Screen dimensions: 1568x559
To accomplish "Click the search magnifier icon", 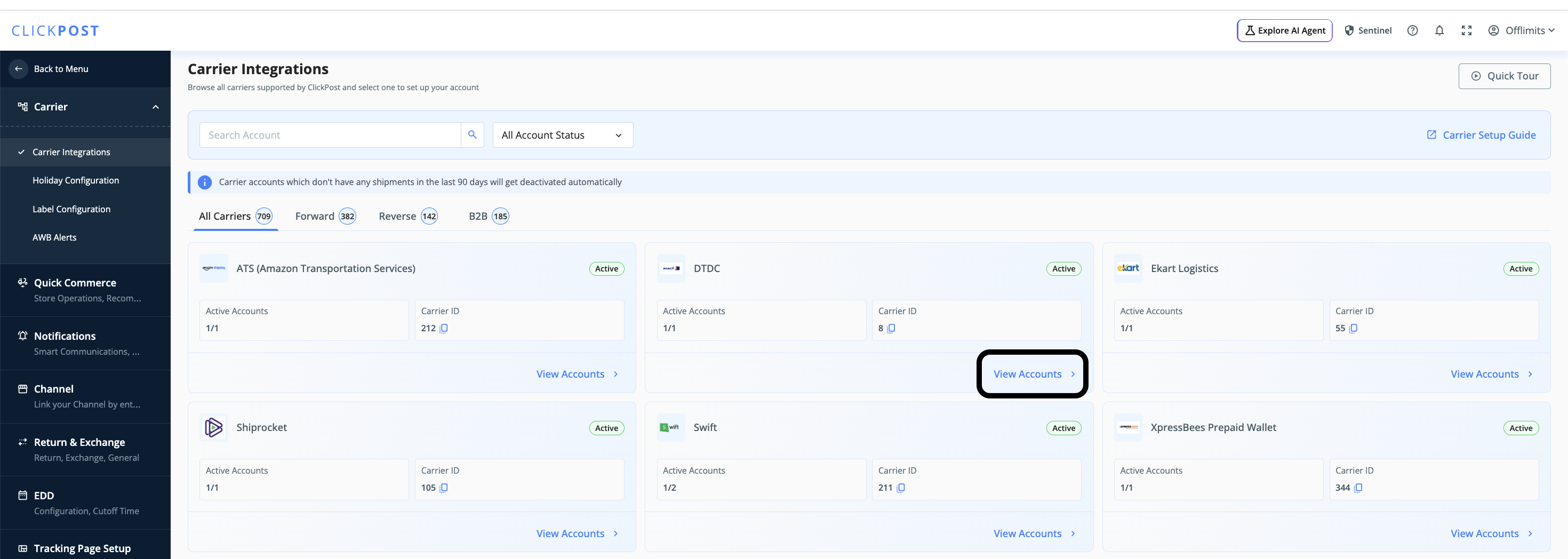I will click(x=472, y=134).
